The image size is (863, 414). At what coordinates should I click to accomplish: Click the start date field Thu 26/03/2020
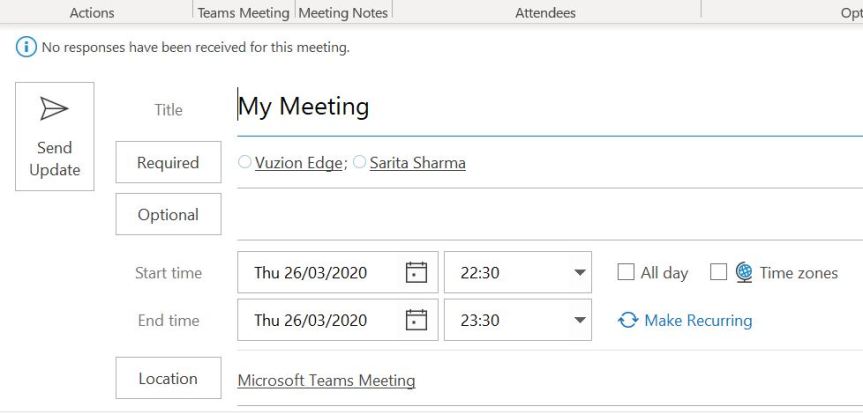pos(311,273)
